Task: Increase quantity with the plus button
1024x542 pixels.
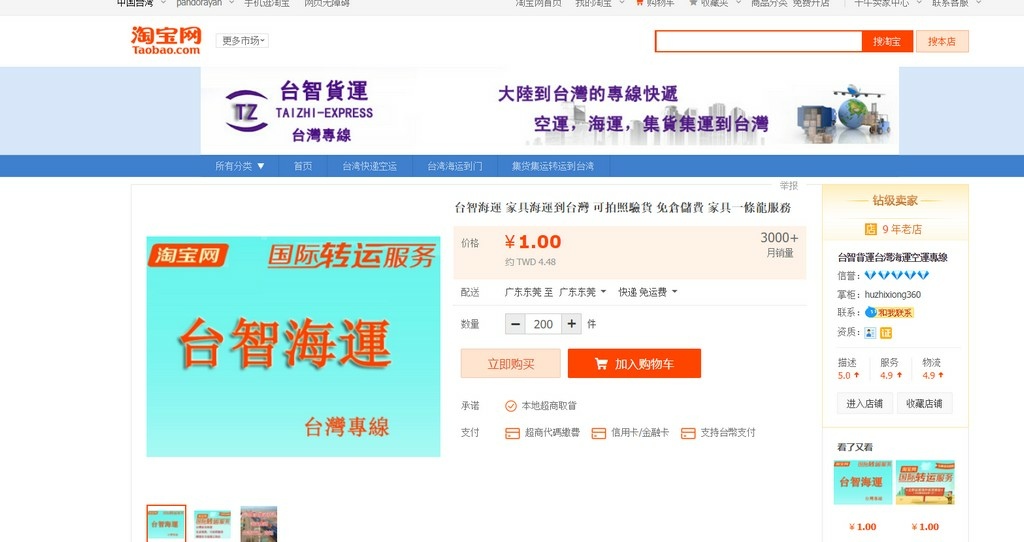Action: 571,324
